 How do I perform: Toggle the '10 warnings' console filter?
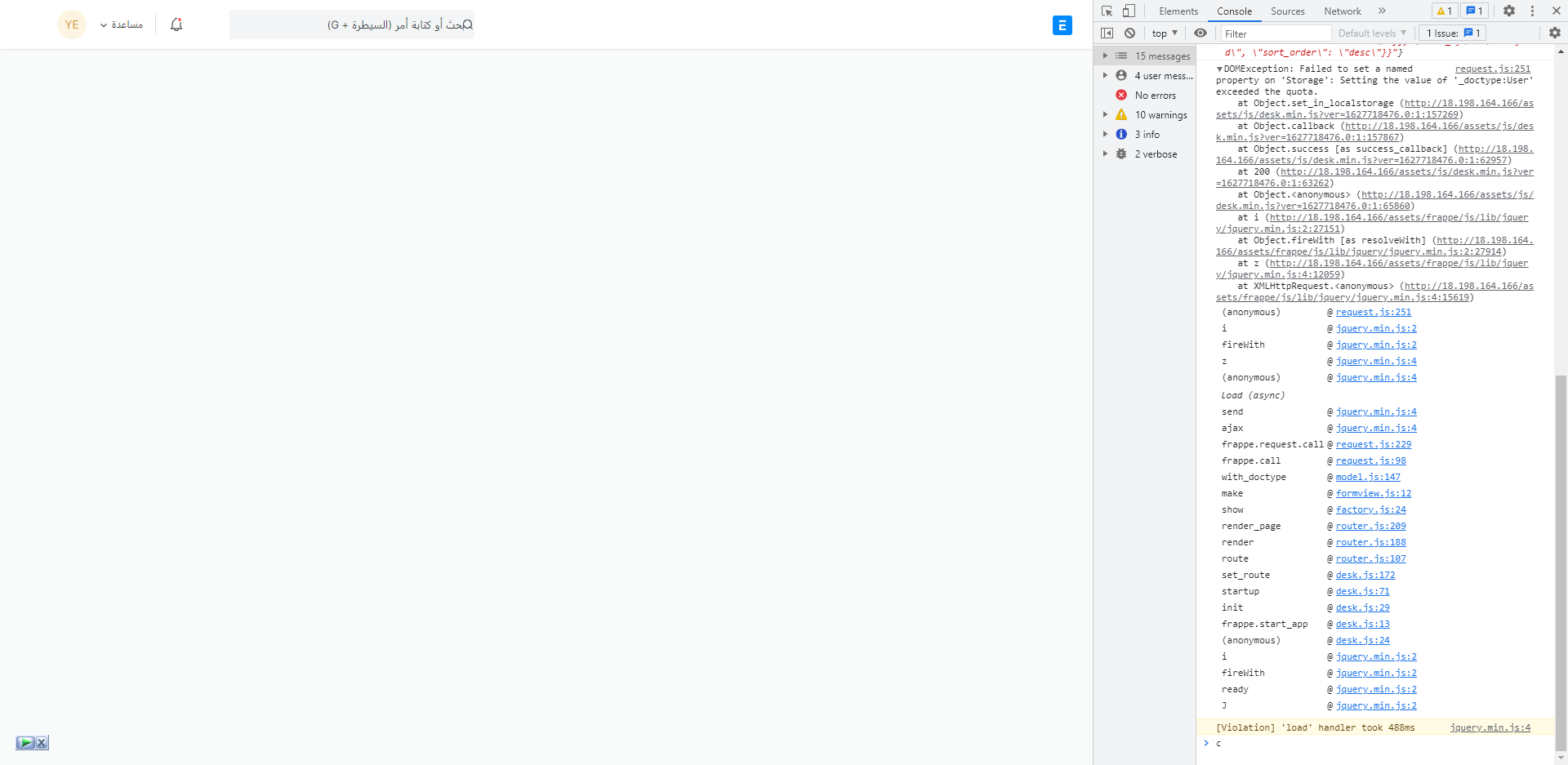click(1160, 114)
